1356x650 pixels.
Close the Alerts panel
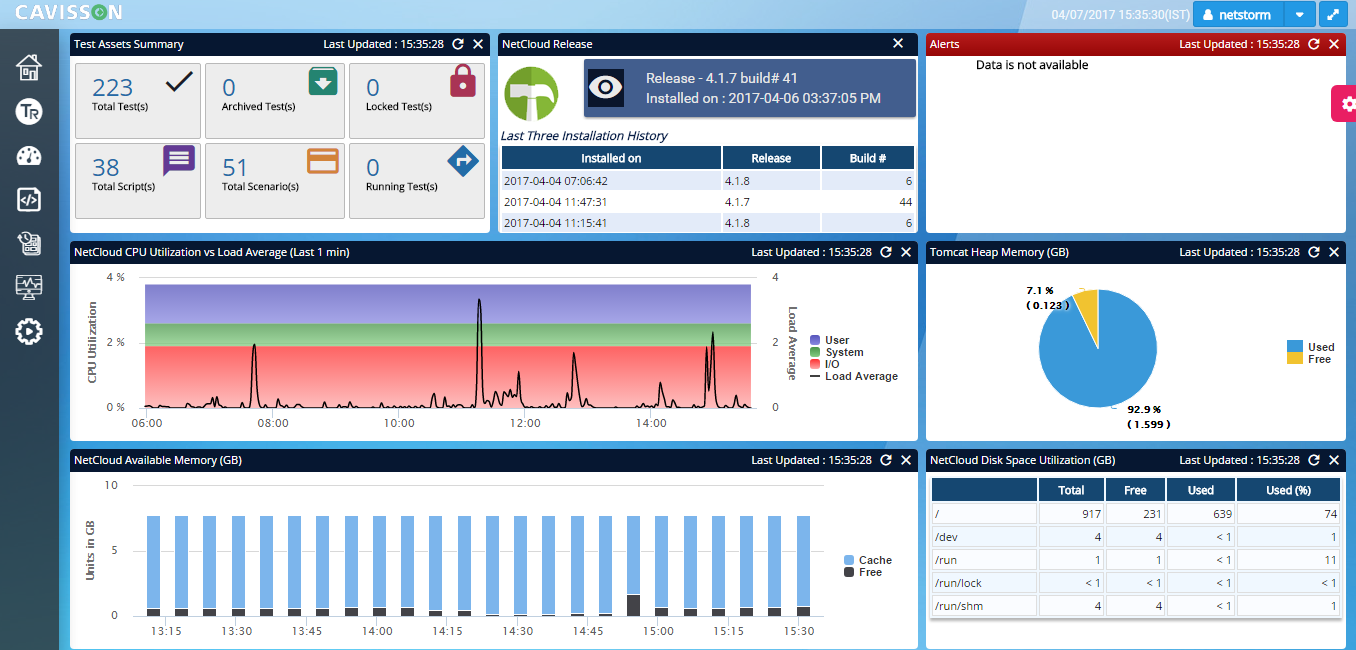pyautogui.click(x=1334, y=44)
